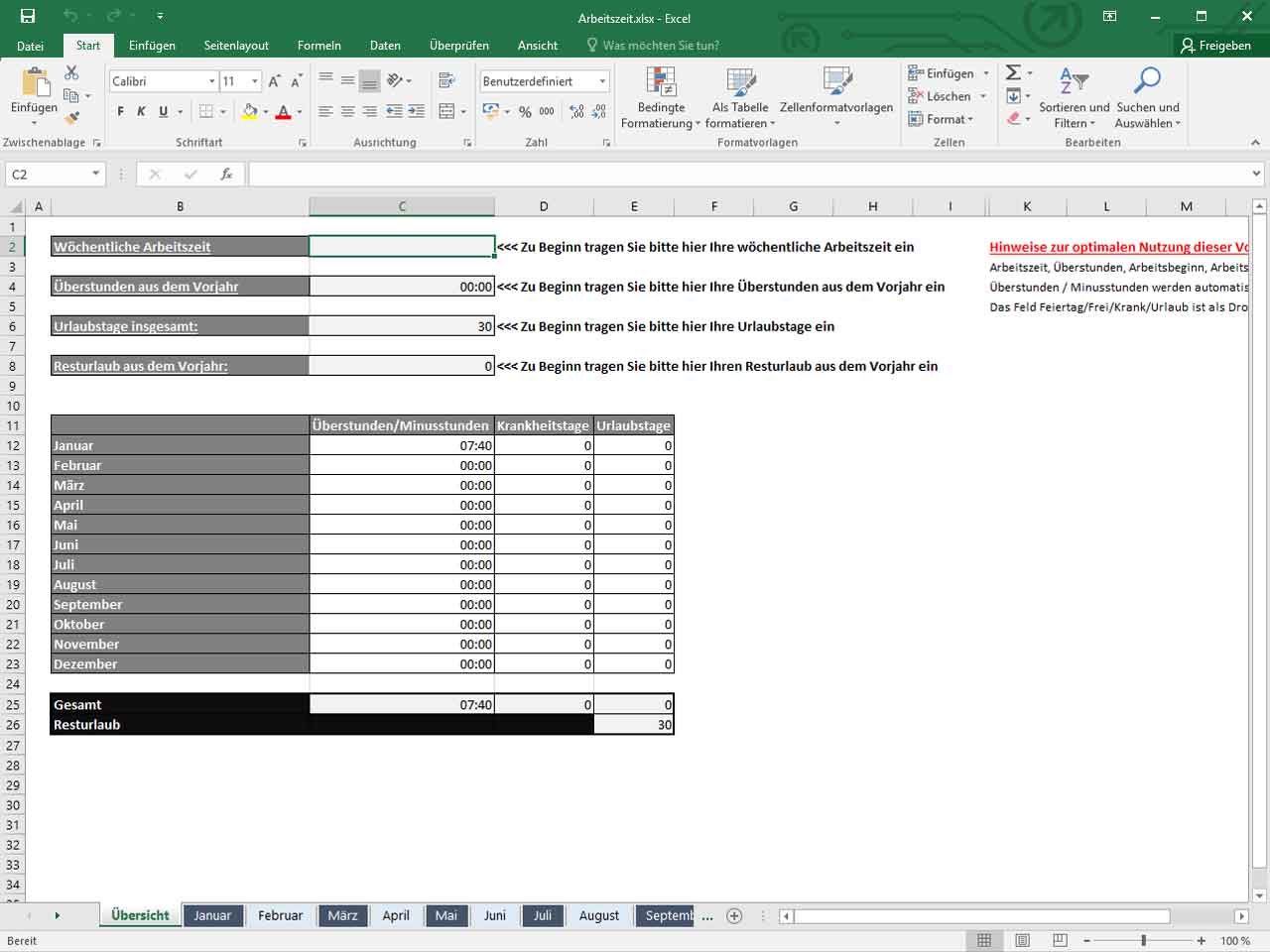The height and width of the screenshot is (952, 1270).
Task: Add a new sheet with plus button
Action: [734, 915]
